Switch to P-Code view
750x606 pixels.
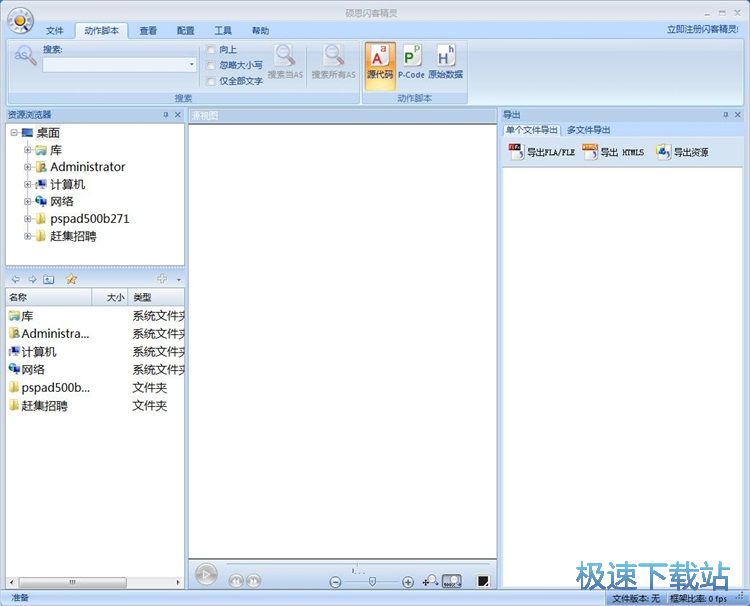pos(411,62)
